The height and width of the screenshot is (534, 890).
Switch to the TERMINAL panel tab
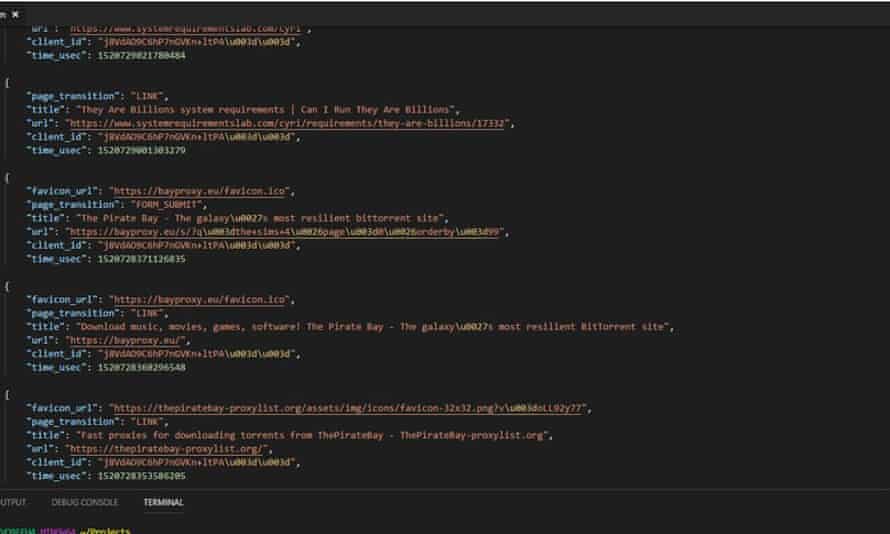[163, 502]
